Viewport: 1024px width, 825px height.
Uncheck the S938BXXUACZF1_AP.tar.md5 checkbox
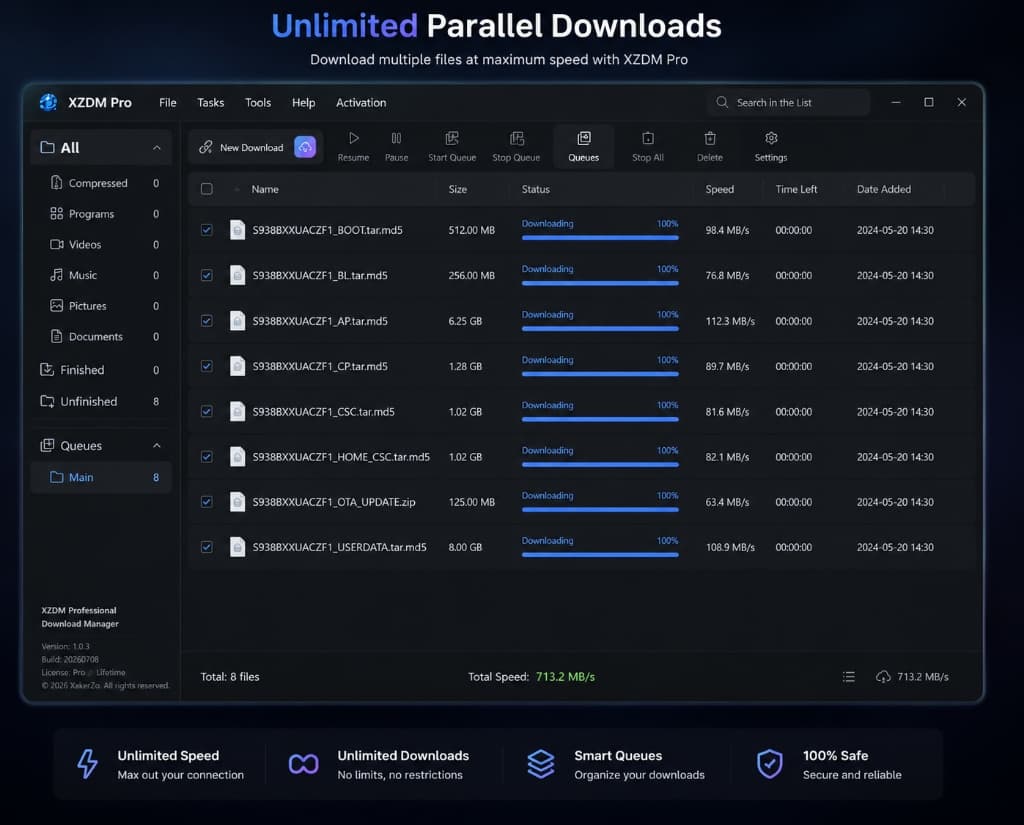coord(206,321)
